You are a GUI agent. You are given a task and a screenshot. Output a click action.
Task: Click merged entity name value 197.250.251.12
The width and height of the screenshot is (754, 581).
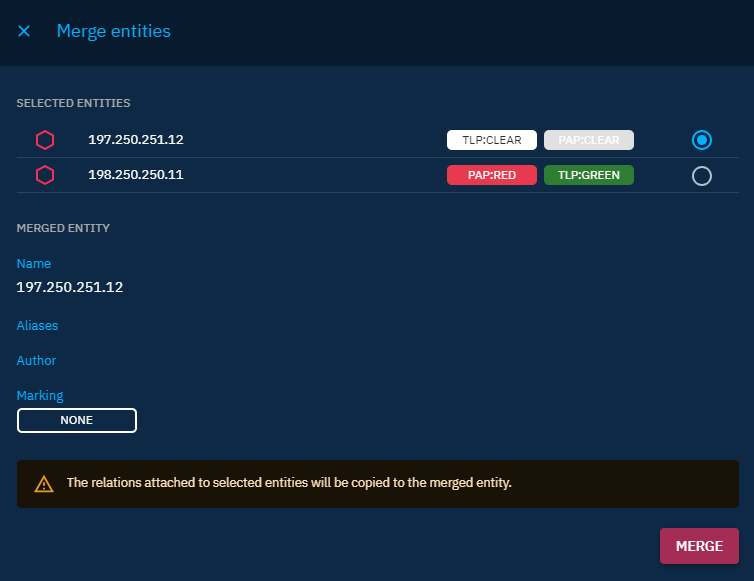pos(70,287)
